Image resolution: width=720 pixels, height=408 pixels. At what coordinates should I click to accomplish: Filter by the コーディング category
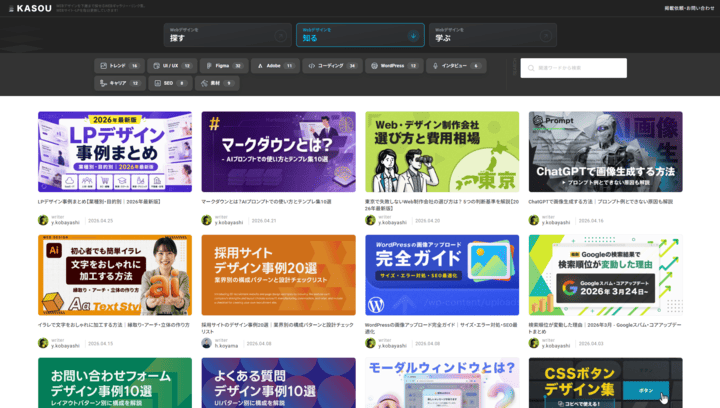[x=332, y=66]
